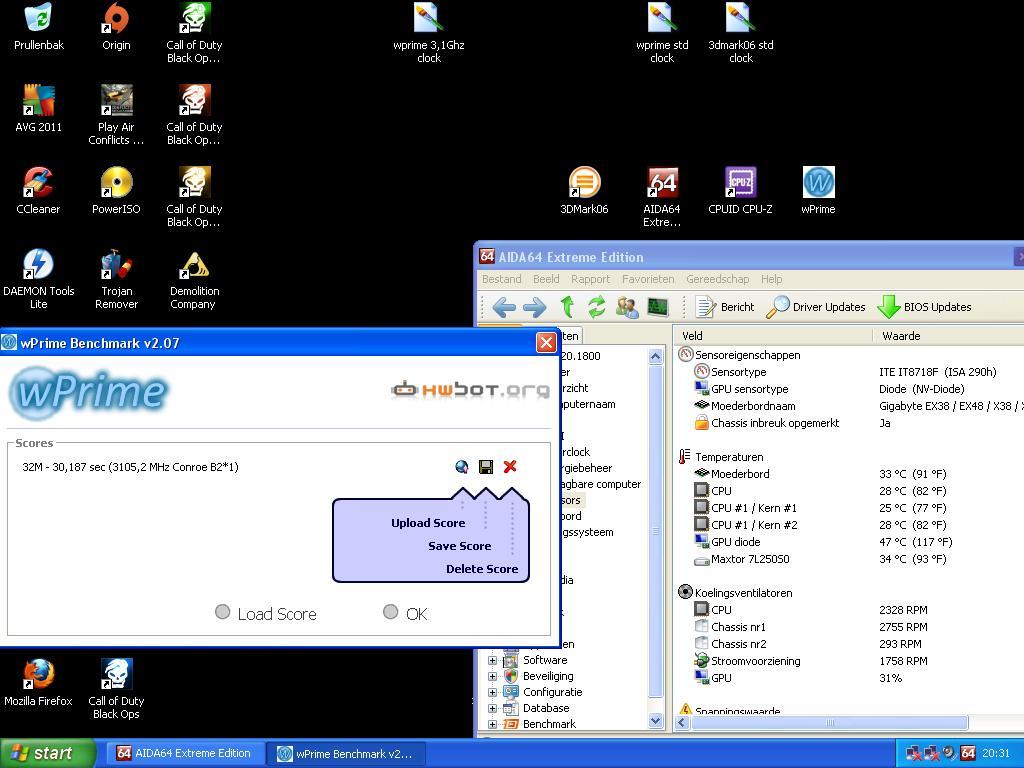This screenshot has height=768, width=1024.
Task: Click Waarde column header
Action: [950, 336]
